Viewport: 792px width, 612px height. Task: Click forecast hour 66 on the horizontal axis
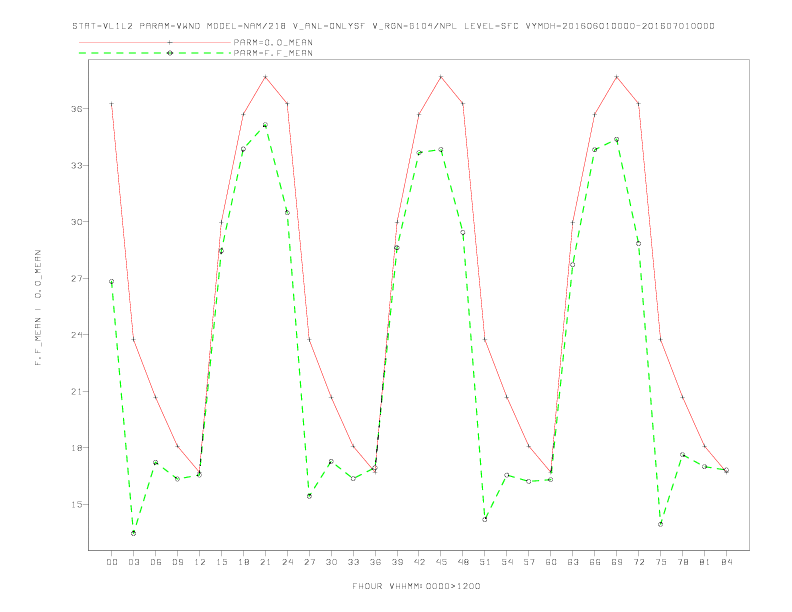pos(595,562)
